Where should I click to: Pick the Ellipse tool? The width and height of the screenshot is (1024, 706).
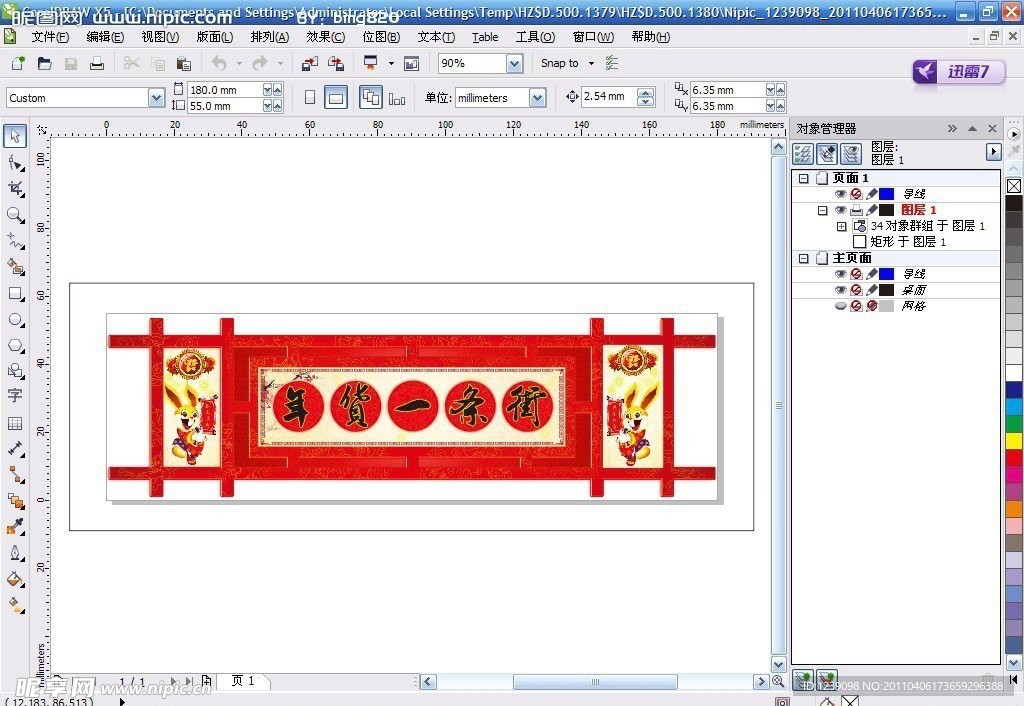(15, 320)
